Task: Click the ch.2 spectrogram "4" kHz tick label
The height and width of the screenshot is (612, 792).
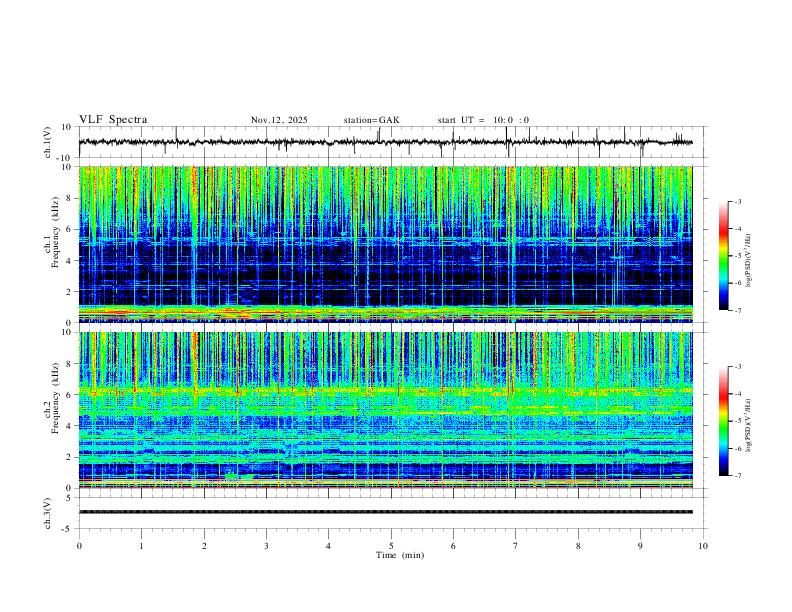Action: click(69, 426)
